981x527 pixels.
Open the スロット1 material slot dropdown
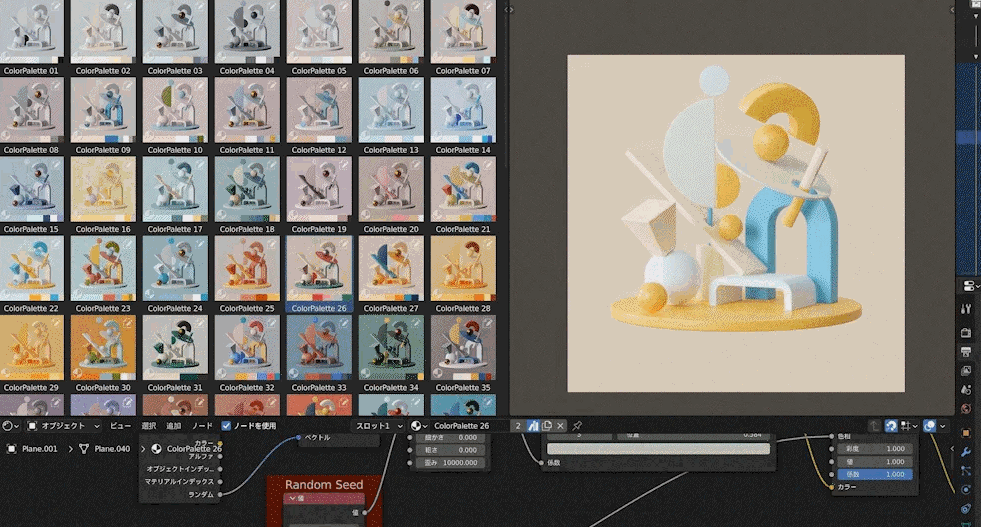coord(379,426)
